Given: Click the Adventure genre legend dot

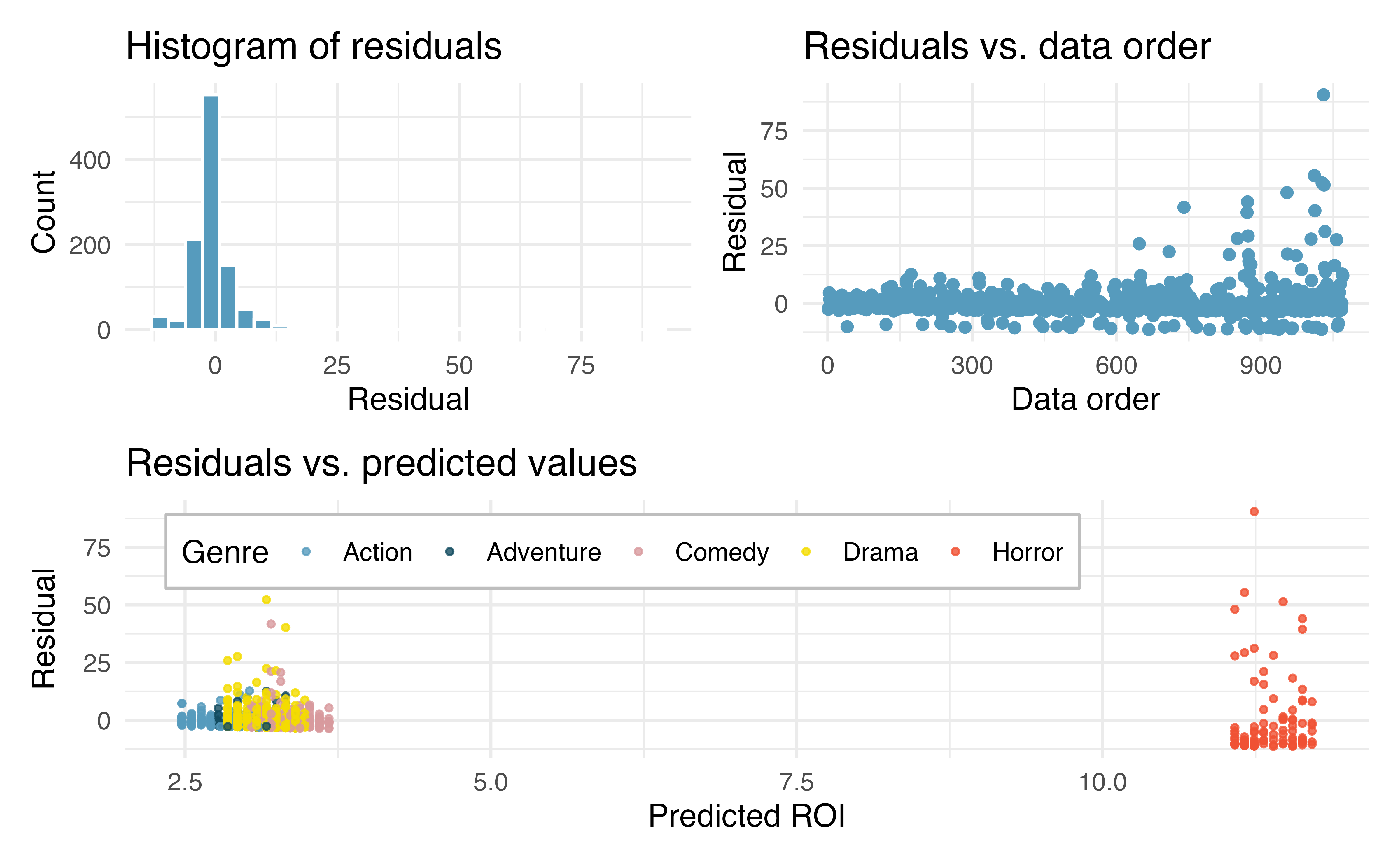Looking at the screenshot, I should (450, 551).
